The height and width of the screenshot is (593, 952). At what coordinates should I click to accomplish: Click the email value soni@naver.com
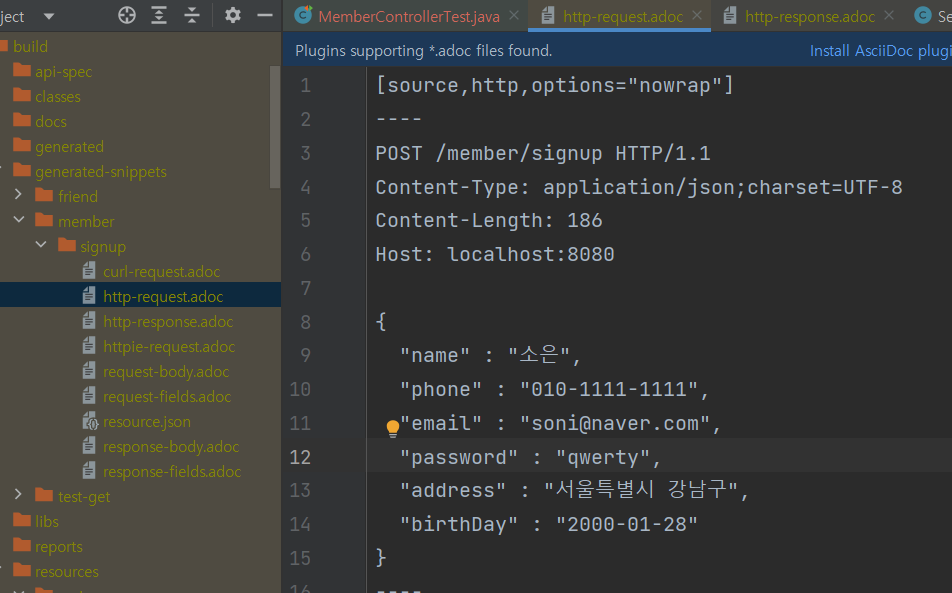pos(614,423)
